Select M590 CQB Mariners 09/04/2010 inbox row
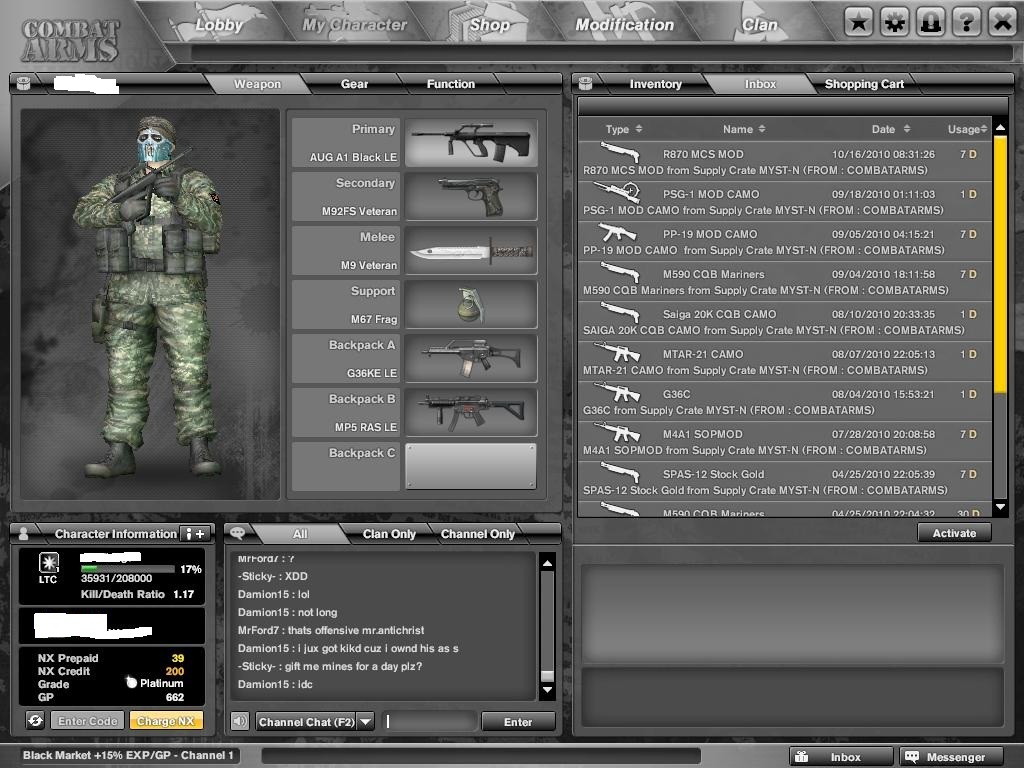The height and width of the screenshot is (768, 1024). (x=784, y=281)
